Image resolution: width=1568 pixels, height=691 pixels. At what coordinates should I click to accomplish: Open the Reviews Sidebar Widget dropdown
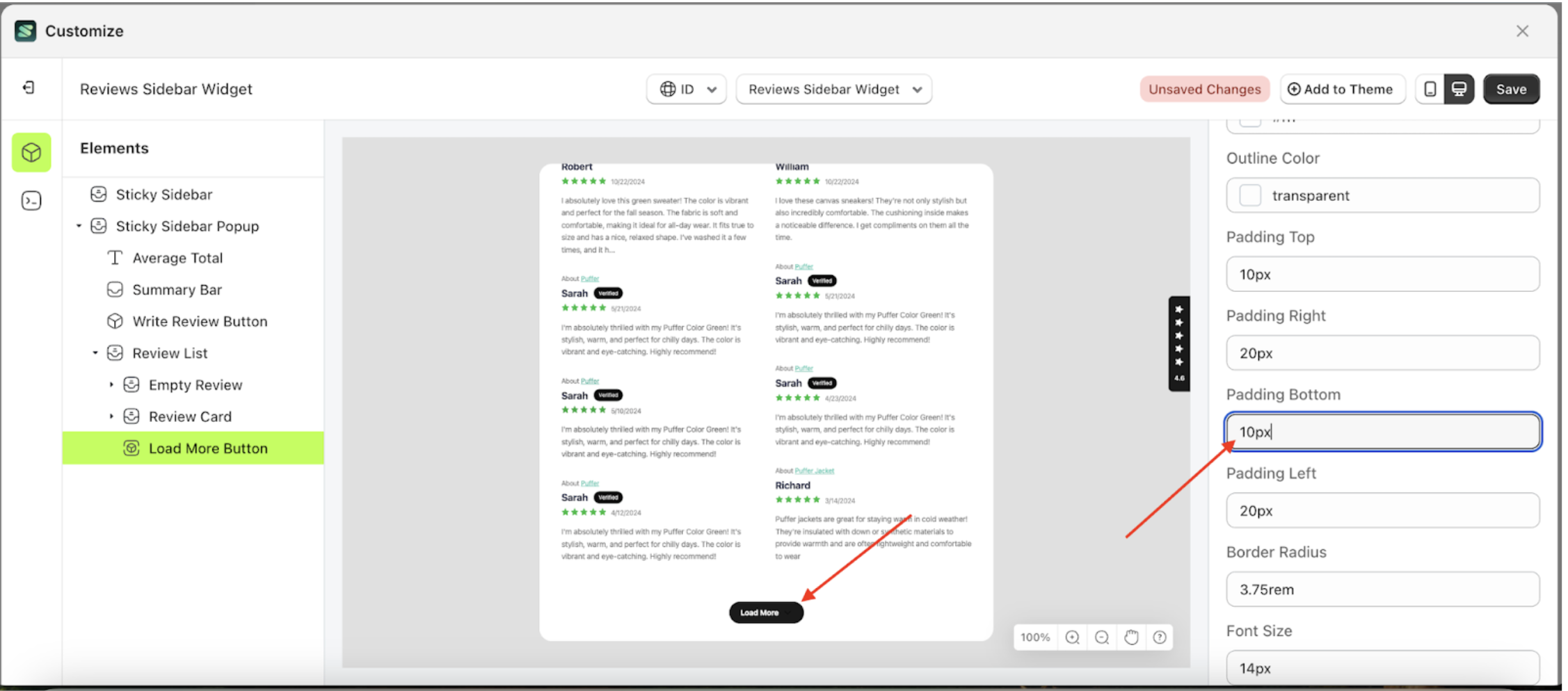(x=833, y=89)
